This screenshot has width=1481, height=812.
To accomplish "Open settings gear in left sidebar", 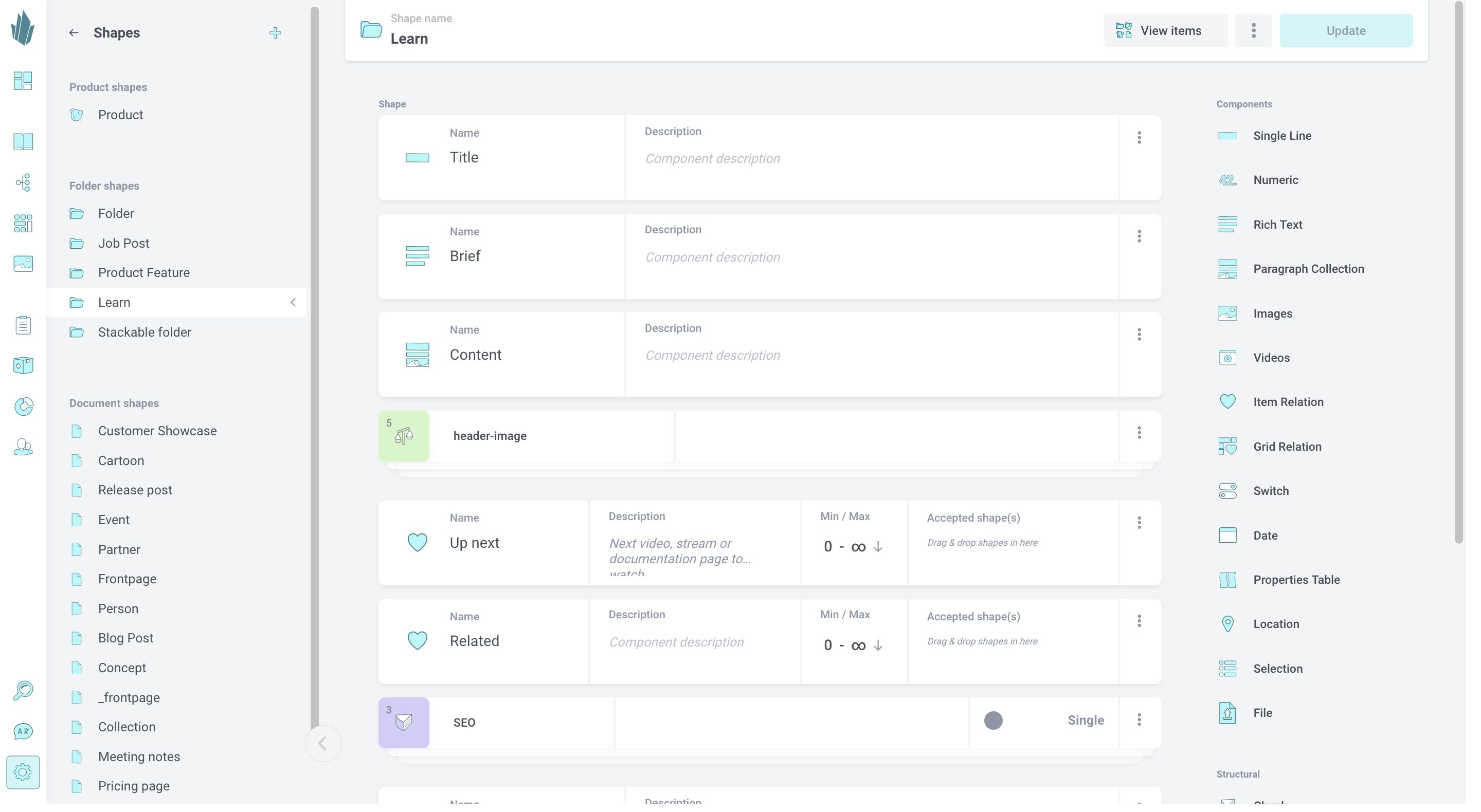I will pos(23,772).
